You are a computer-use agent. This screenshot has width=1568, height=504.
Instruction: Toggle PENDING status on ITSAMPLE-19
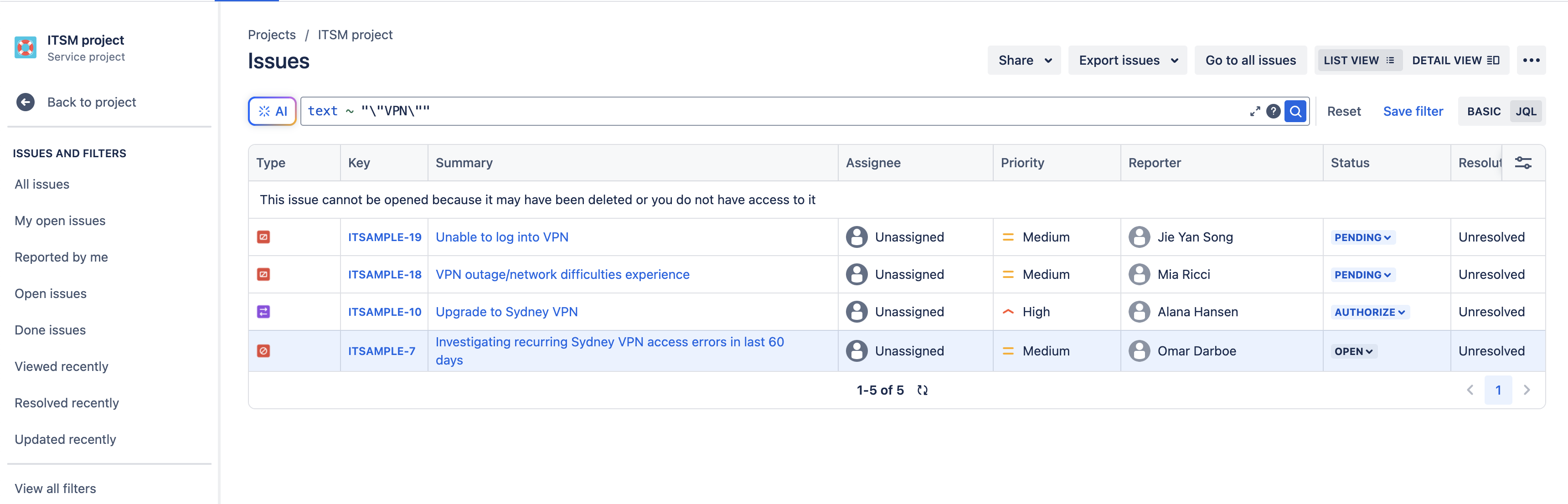[1361, 236]
